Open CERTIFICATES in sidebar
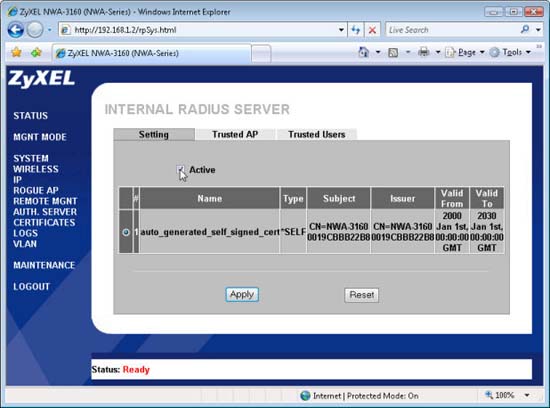 click(44, 222)
